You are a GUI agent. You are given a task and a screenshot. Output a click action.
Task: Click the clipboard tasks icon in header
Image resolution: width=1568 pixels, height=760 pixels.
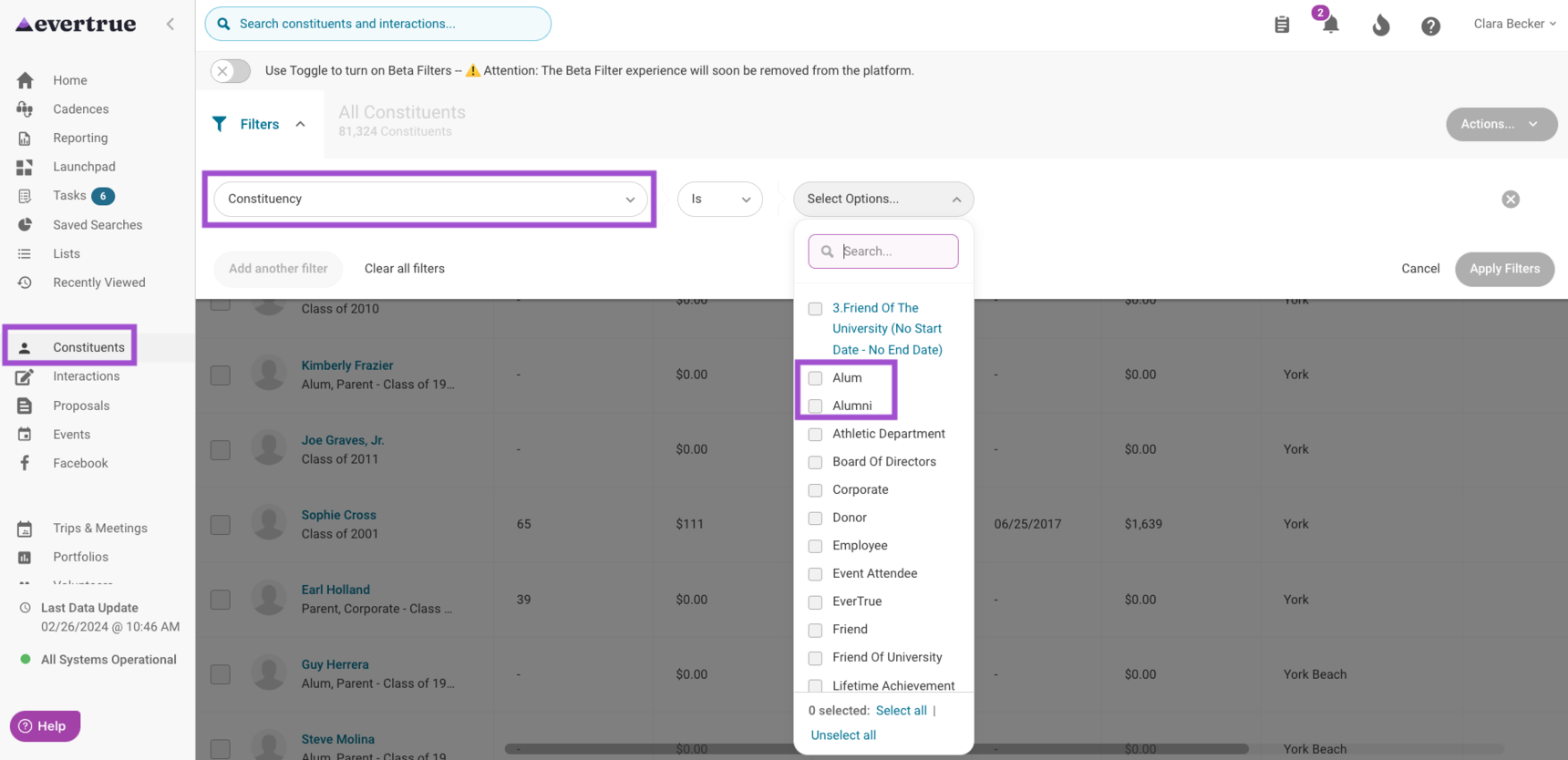point(1282,25)
